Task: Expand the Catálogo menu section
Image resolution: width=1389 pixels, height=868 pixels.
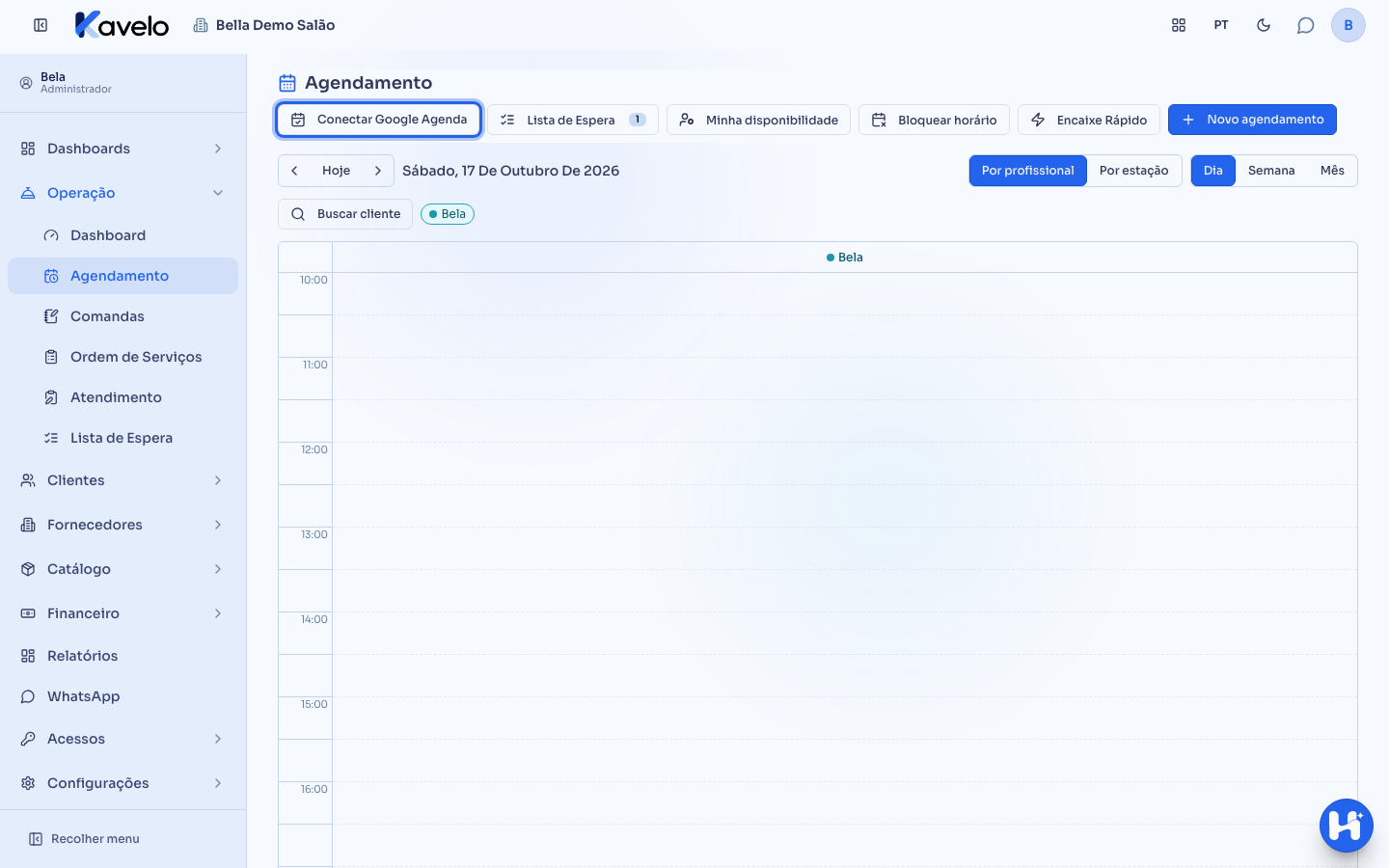Action: [x=123, y=569]
